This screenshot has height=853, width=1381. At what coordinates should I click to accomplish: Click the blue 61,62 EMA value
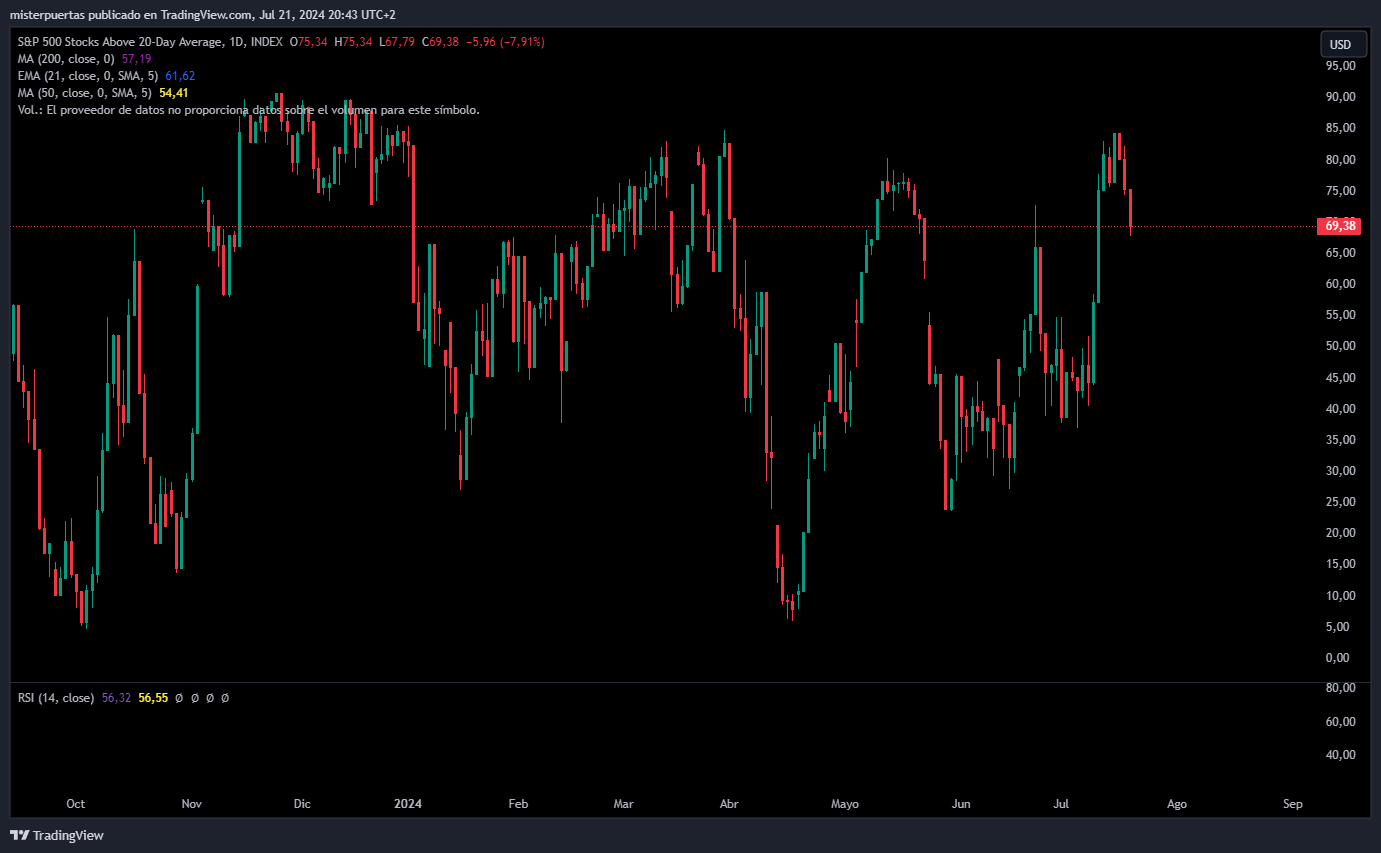[180, 76]
